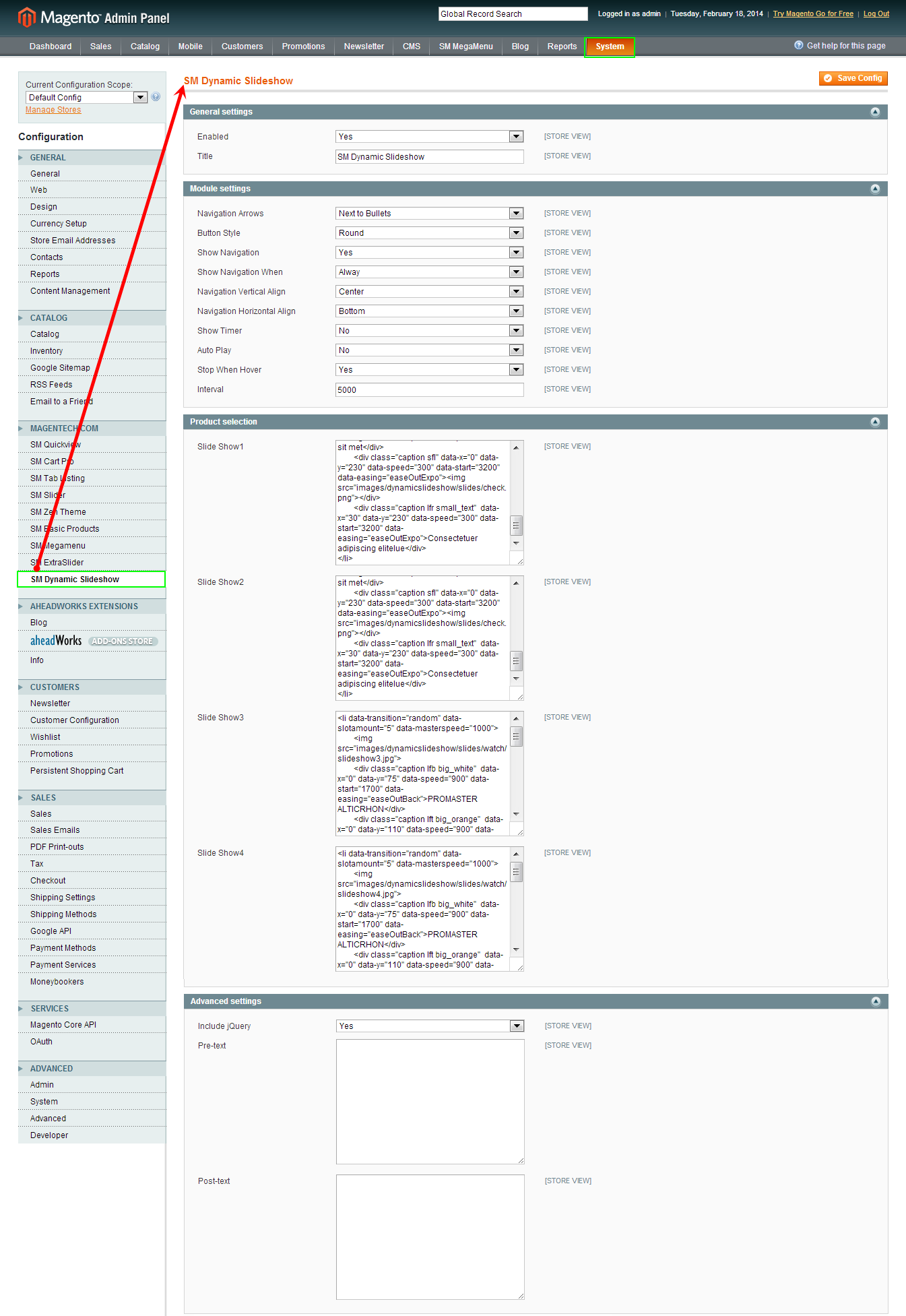Open the System menu
906x1316 pixels.
[610, 46]
